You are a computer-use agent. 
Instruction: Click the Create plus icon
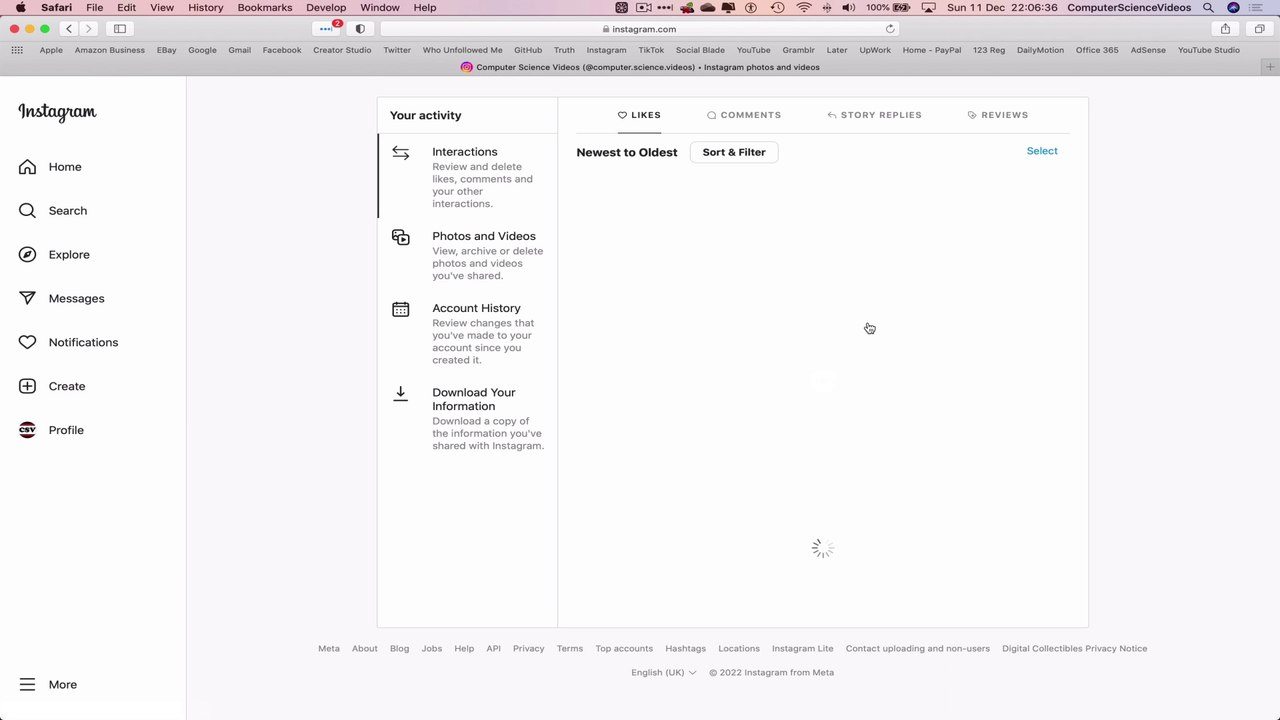pos(27,386)
